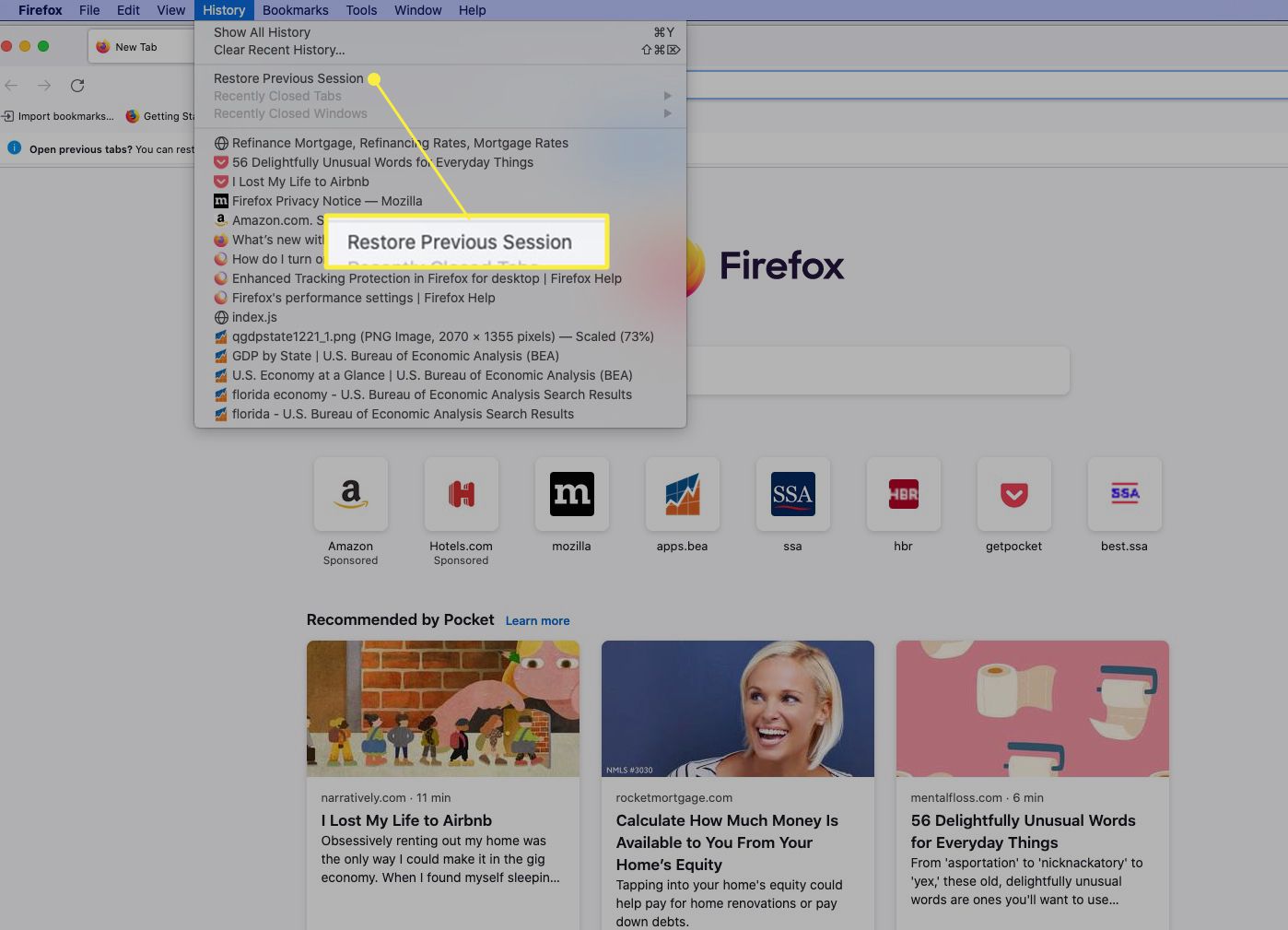The width and height of the screenshot is (1288, 930).
Task: Open the Firefox application menu
Action: (x=41, y=10)
